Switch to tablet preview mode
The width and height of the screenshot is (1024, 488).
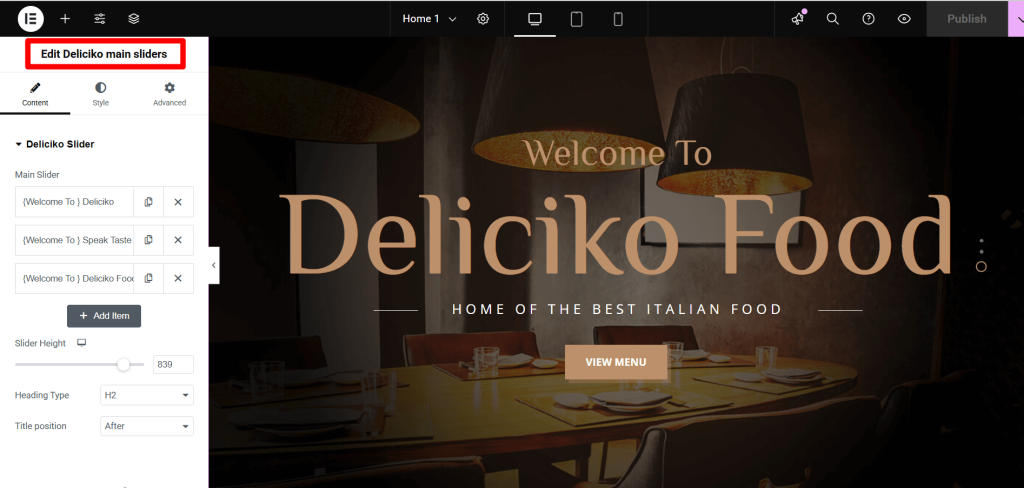tap(577, 19)
